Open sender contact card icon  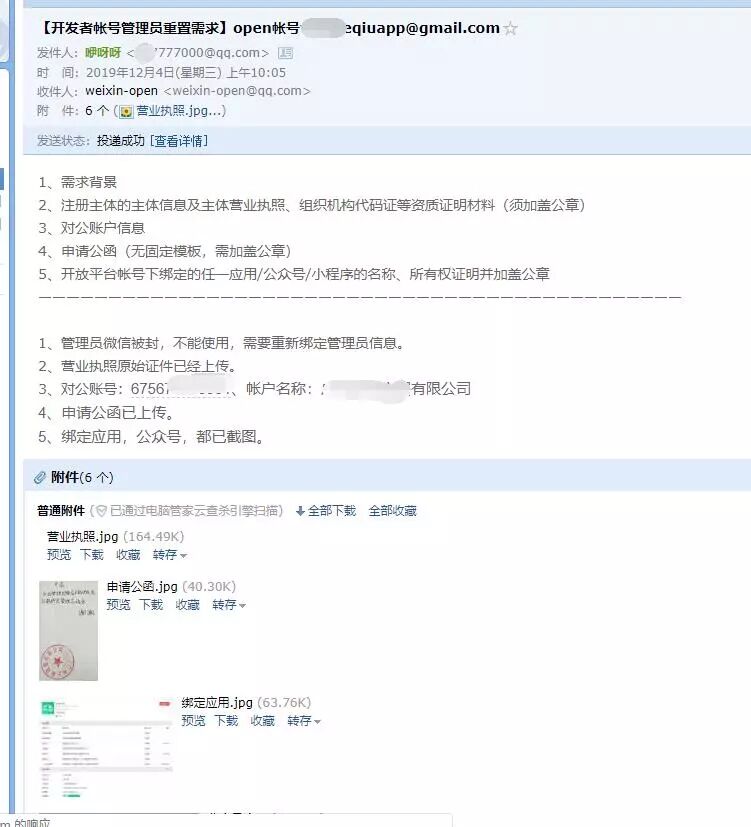[x=285, y=53]
